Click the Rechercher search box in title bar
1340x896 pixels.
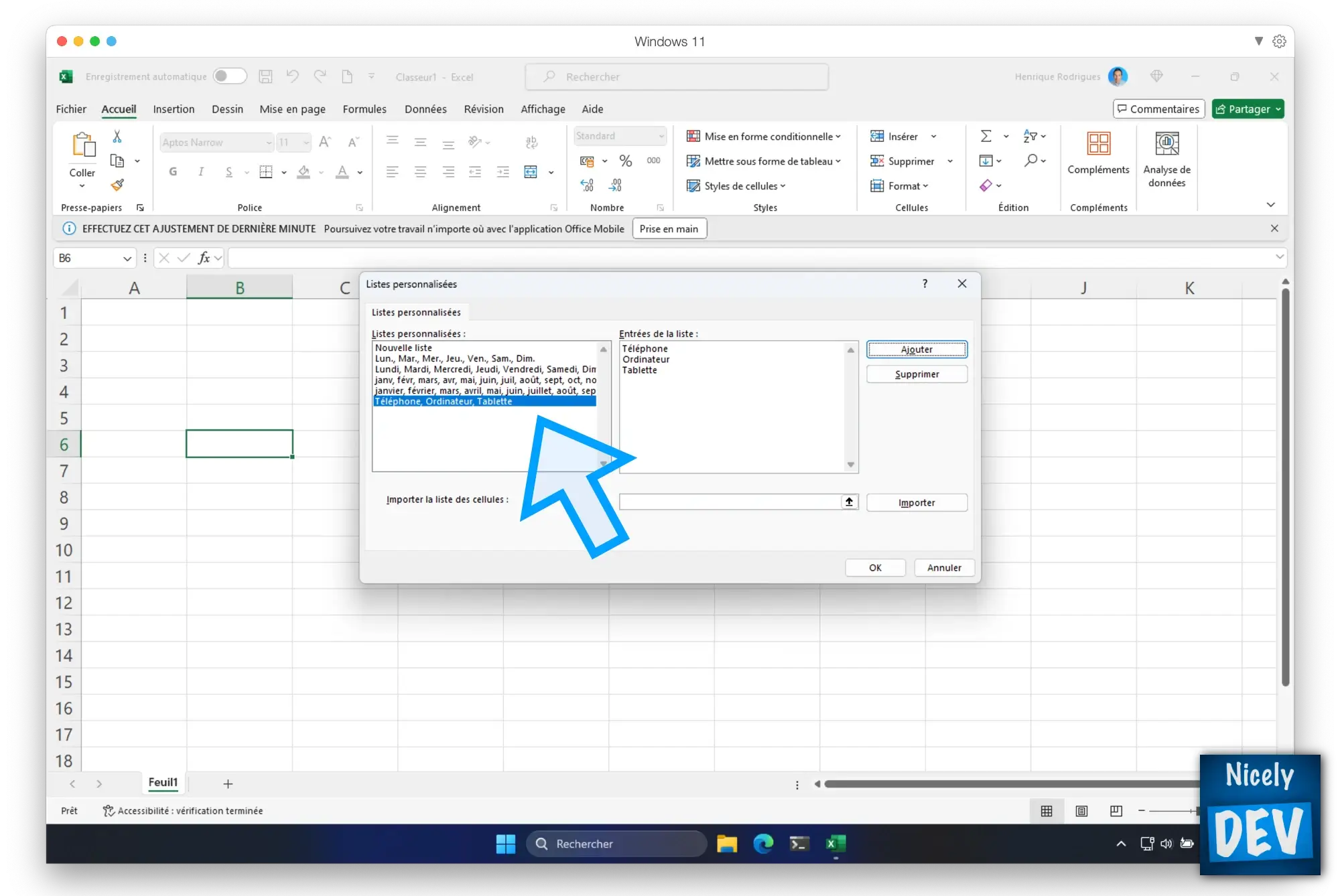point(677,77)
